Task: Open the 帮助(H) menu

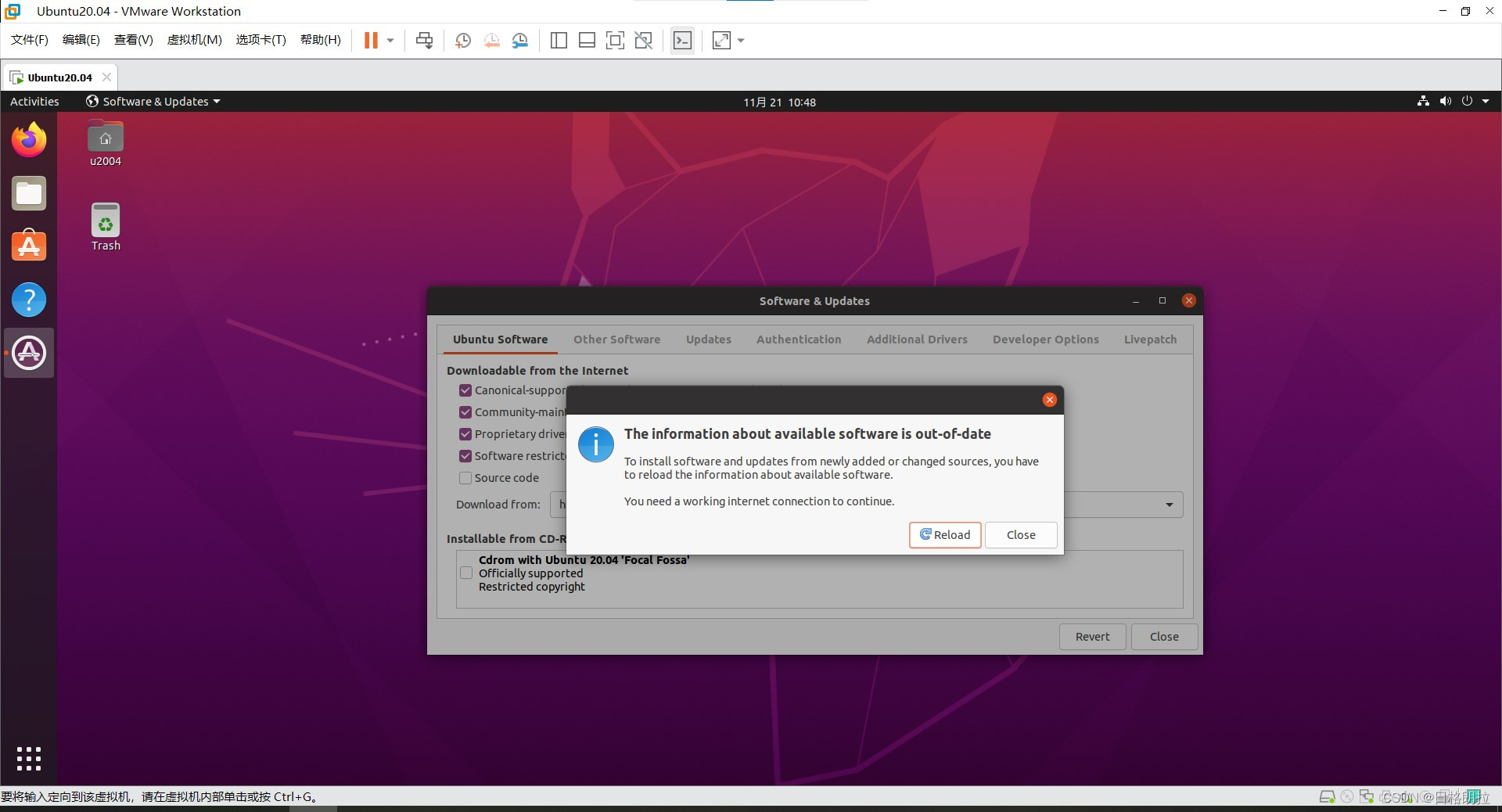Action: click(x=321, y=40)
